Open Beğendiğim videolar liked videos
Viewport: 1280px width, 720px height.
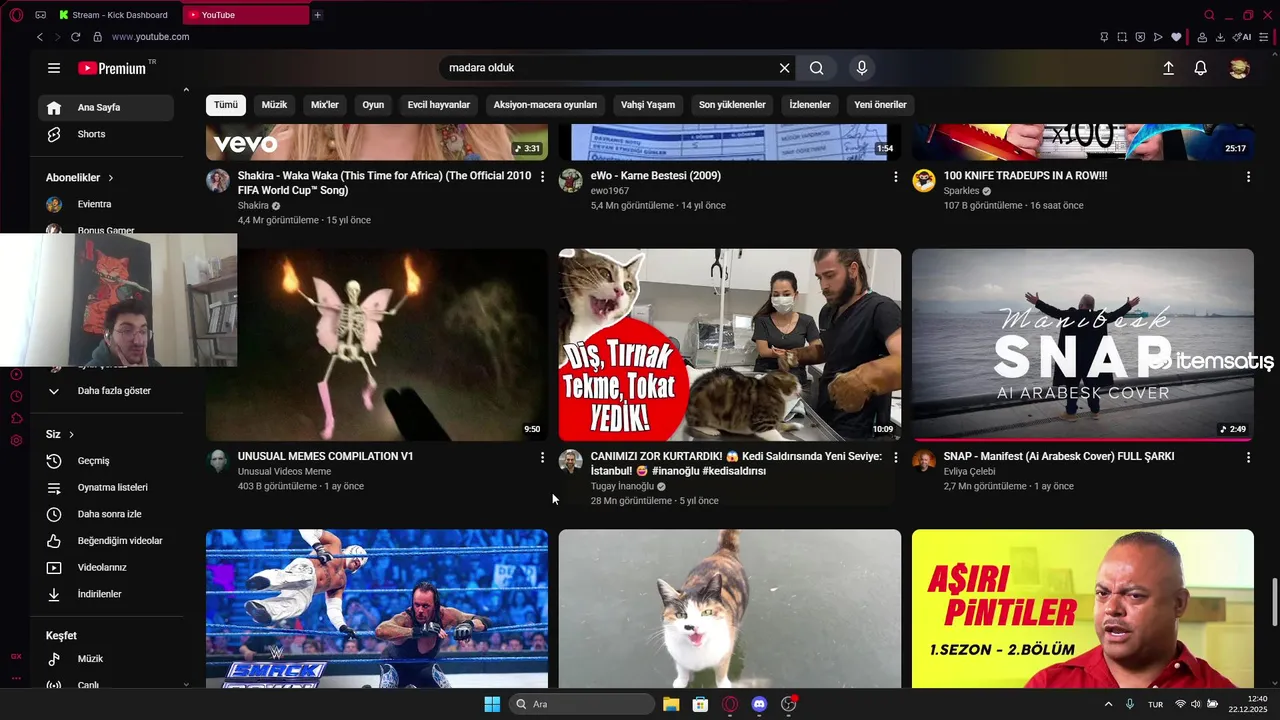pyautogui.click(x=106, y=541)
